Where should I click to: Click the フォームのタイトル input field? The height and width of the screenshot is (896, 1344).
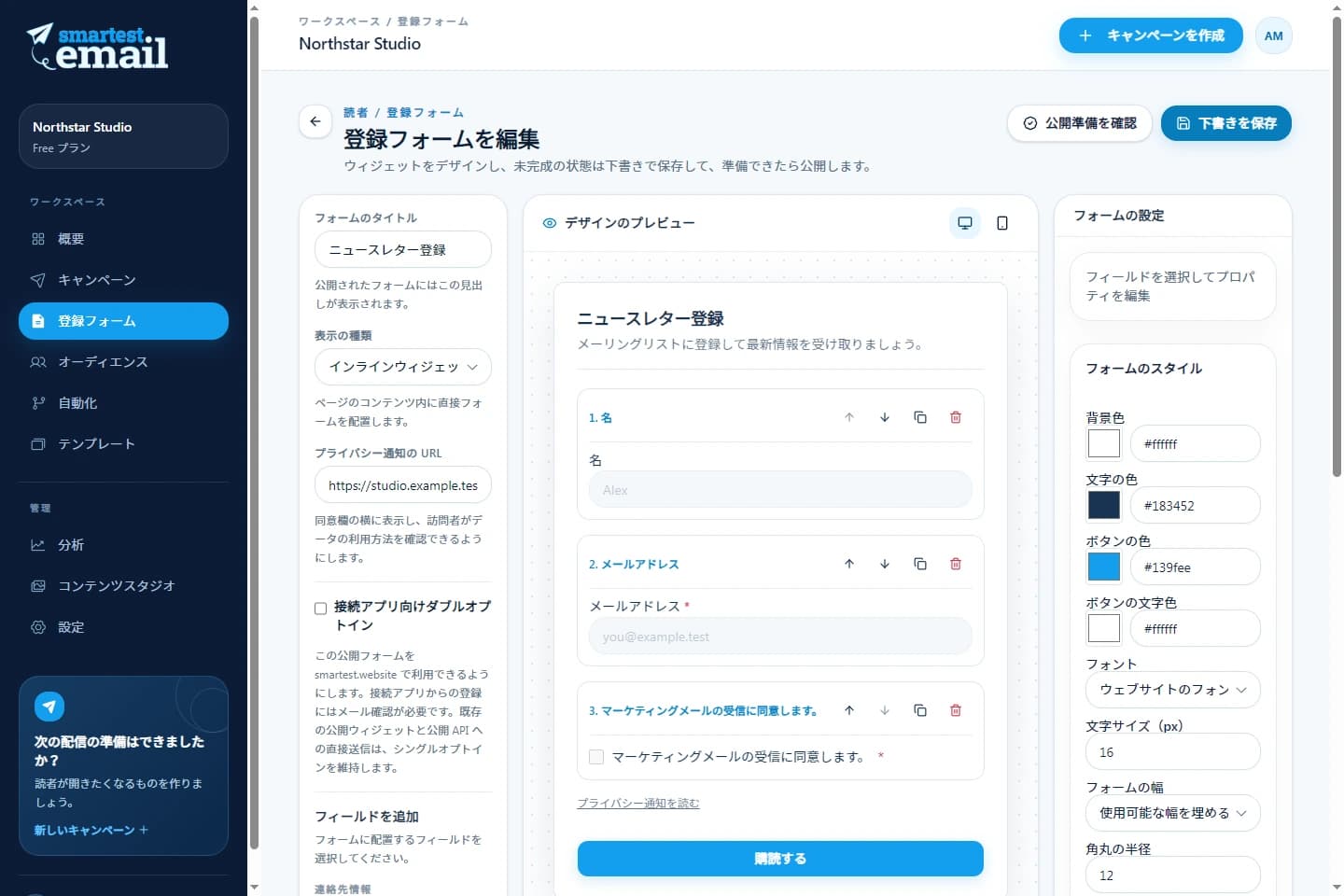pos(403,249)
